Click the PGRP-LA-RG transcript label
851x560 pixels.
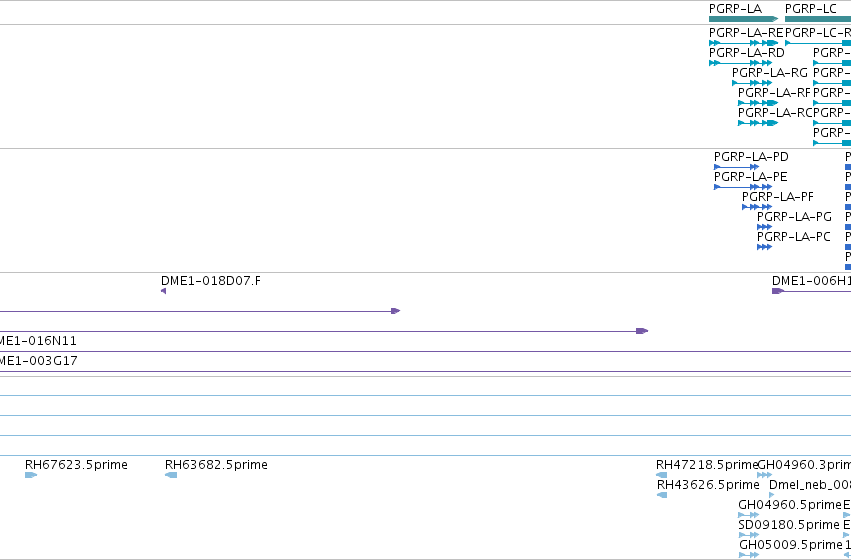click(770, 73)
